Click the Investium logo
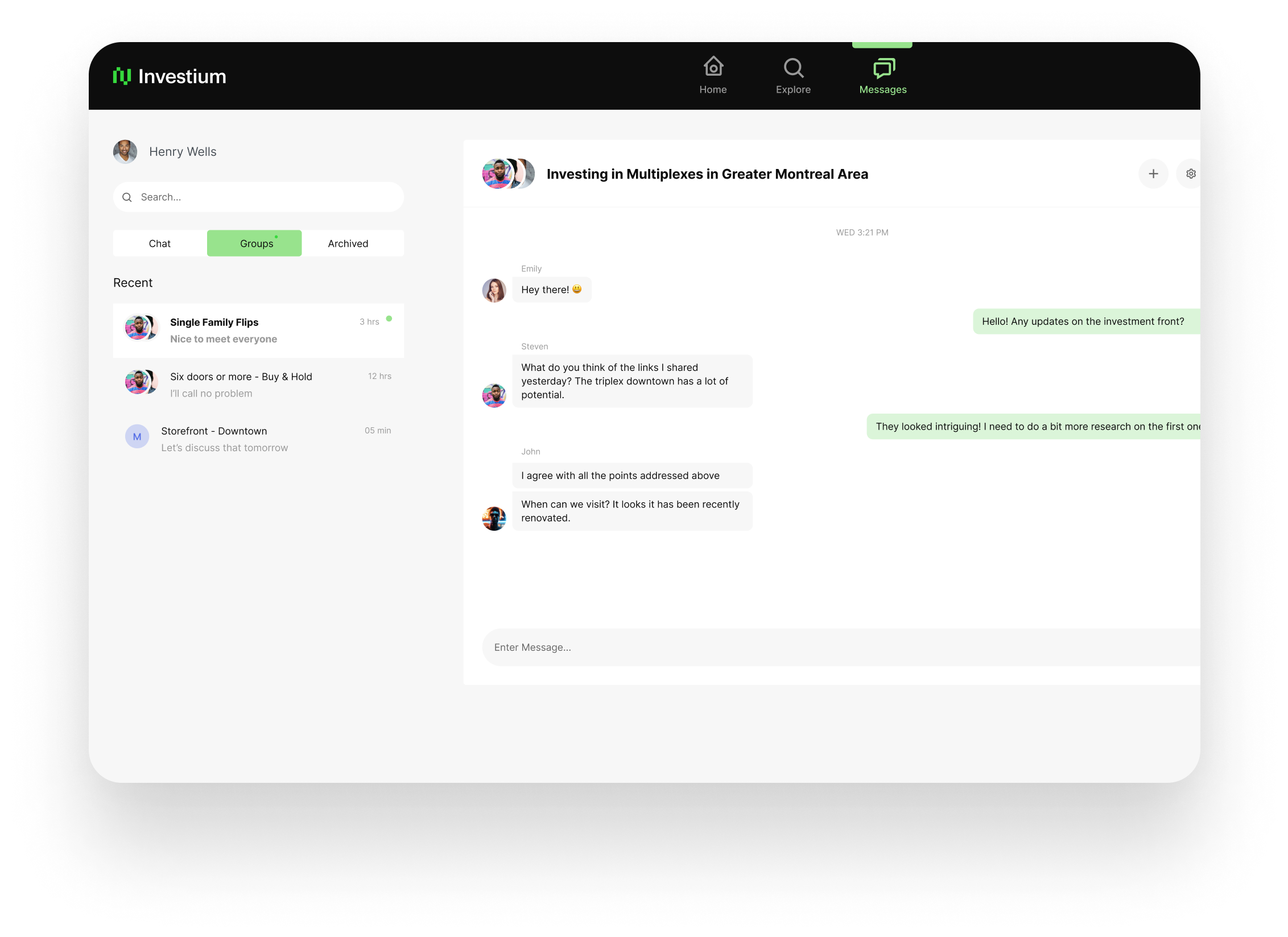1288x937 pixels. tap(170, 76)
